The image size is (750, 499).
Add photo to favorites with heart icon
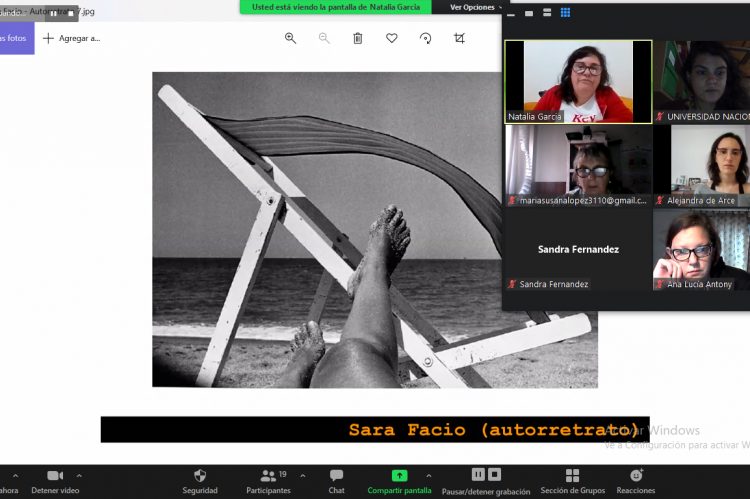[391, 38]
